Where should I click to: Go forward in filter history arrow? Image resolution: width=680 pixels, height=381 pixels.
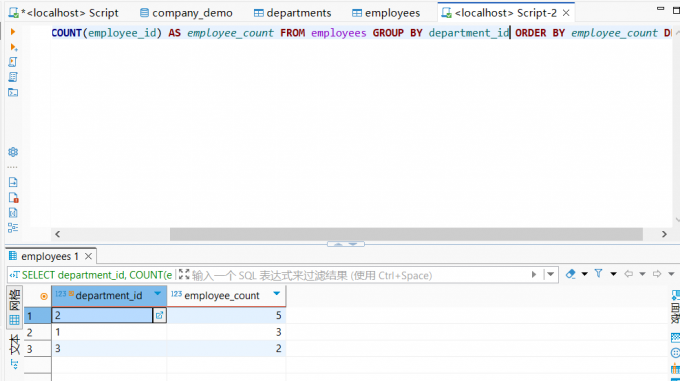tap(657, 274)
